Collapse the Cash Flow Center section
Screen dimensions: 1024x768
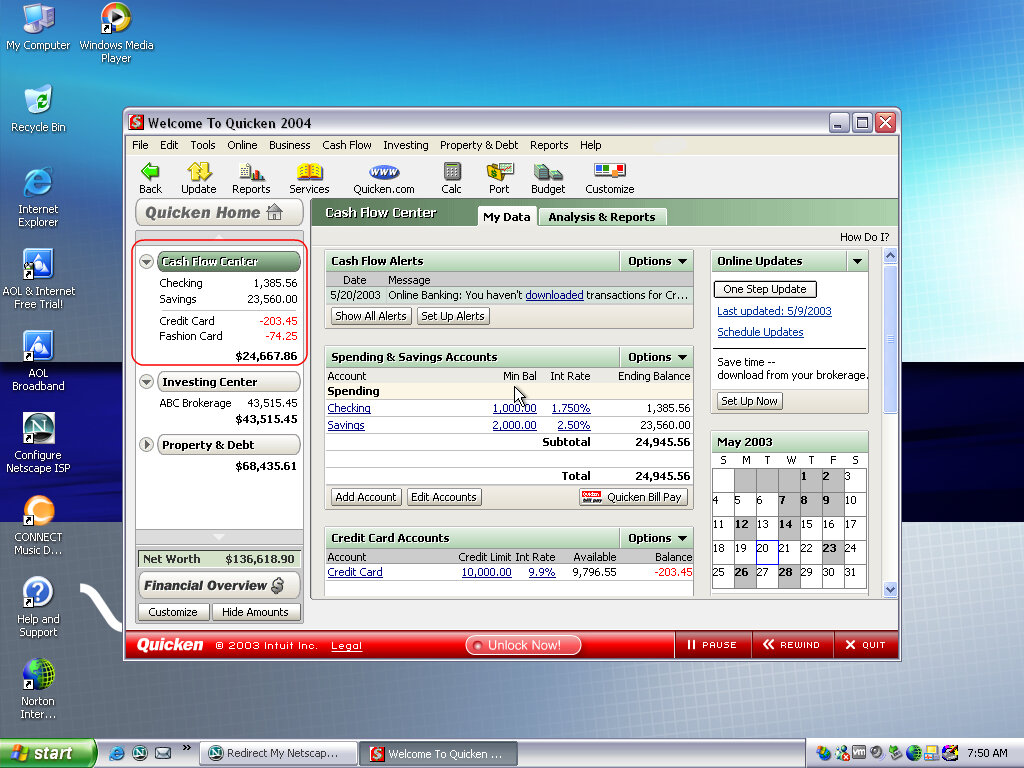point(147,262)
